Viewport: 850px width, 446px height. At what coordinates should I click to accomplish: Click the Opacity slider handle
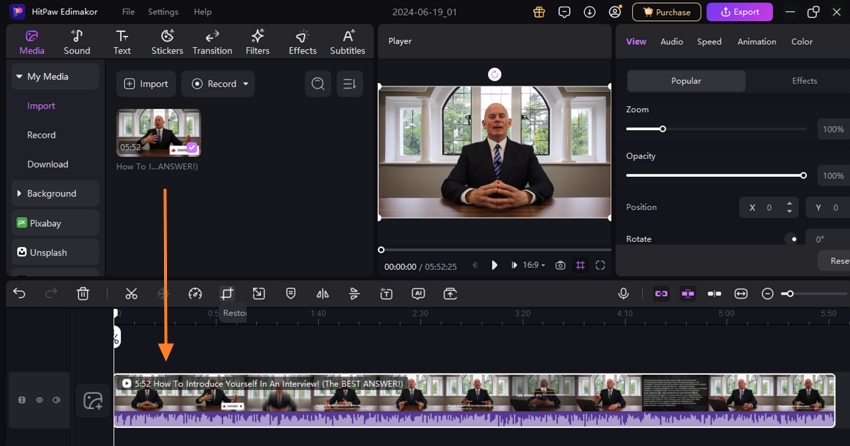coord(803,175)
